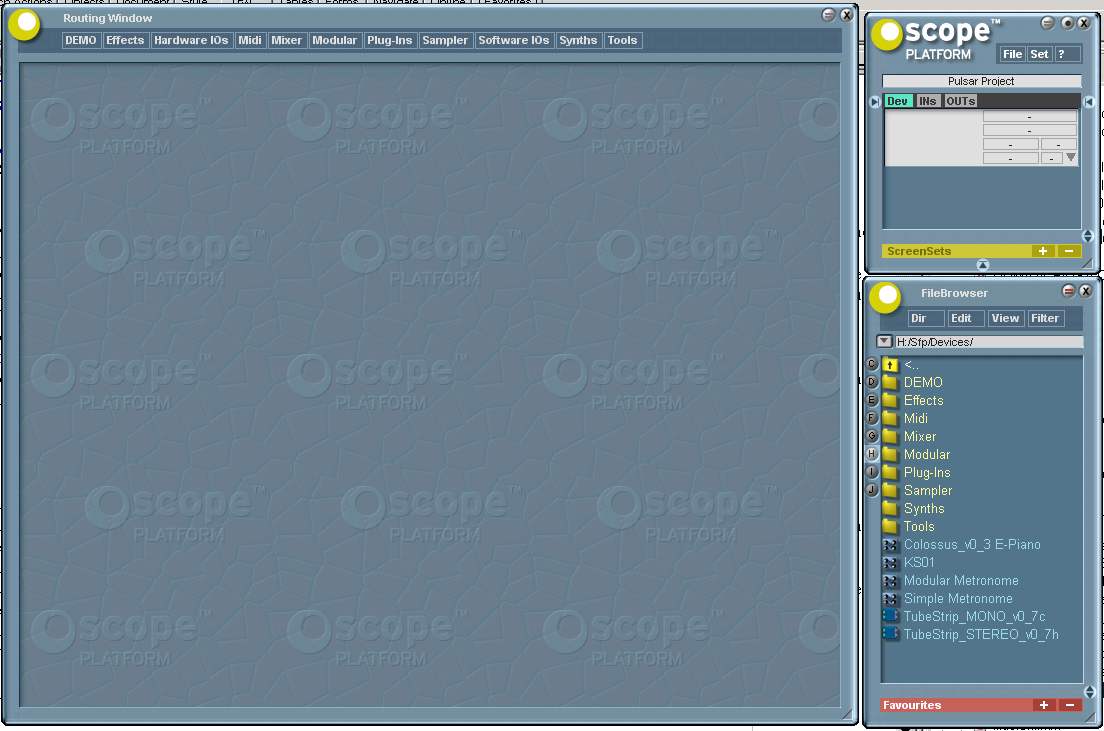Select favourite slot I in FileBrowser
This screenshot has height=731, width=1104.
[872, 472]
